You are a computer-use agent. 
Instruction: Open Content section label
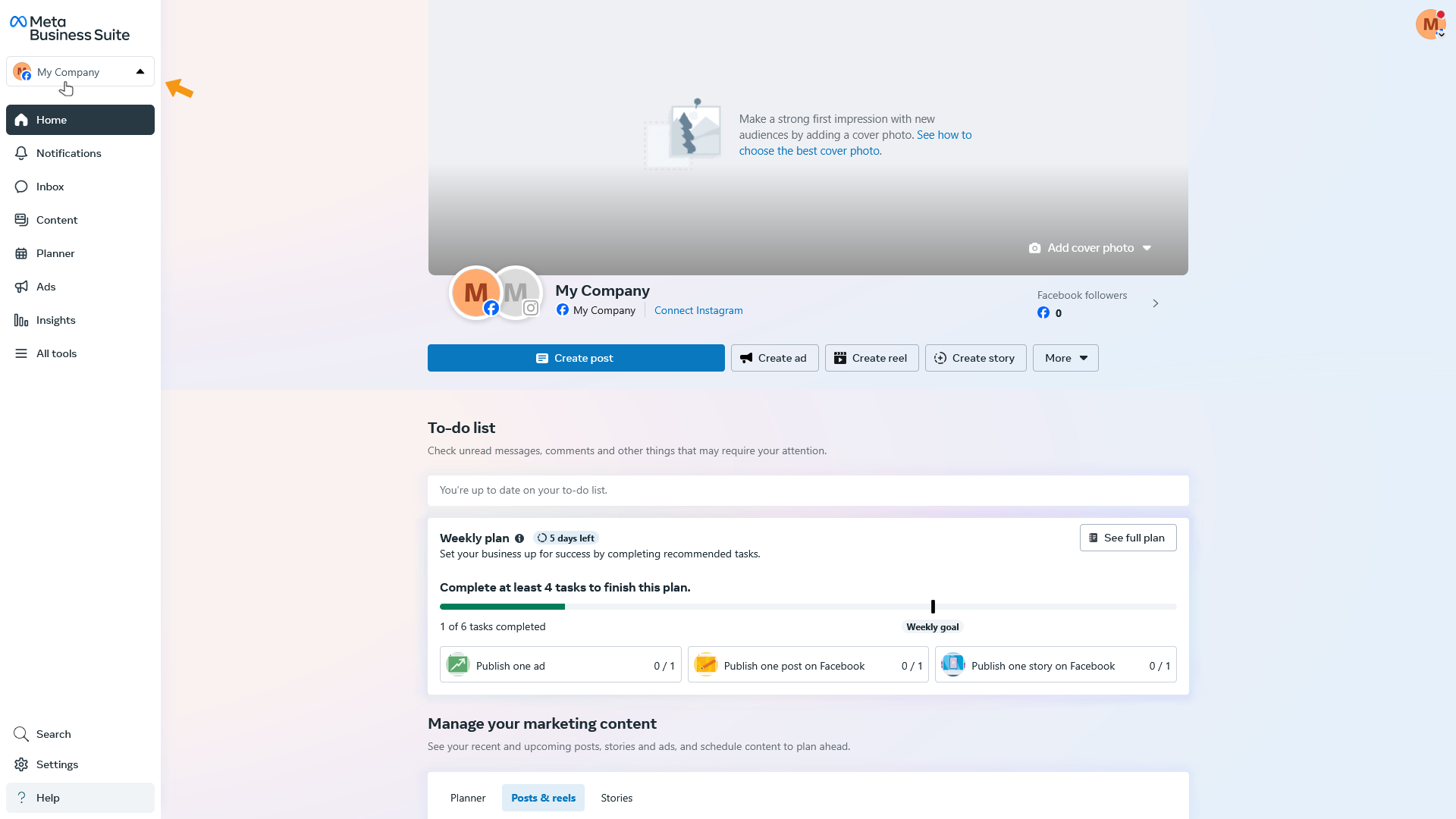pos(57,220)
